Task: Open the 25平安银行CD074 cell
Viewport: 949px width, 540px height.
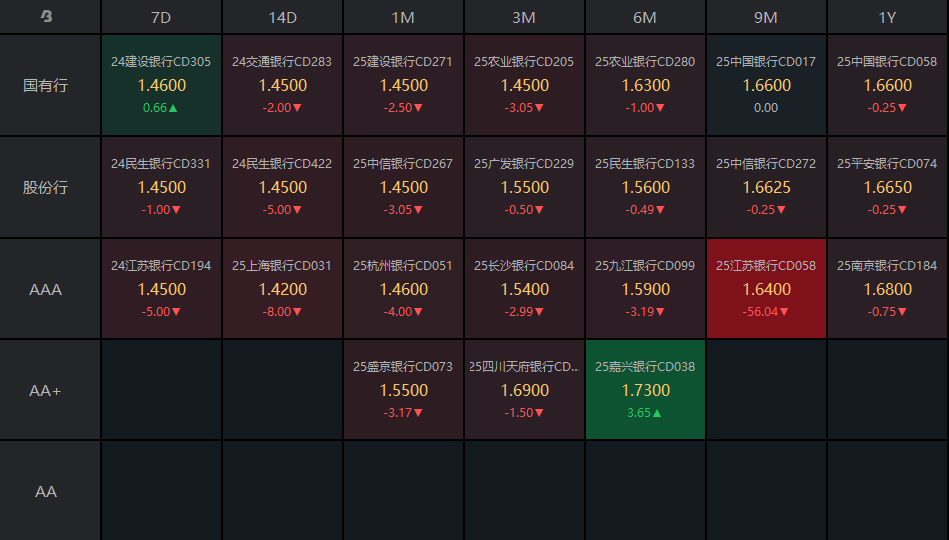Action: tap(888, 187)
